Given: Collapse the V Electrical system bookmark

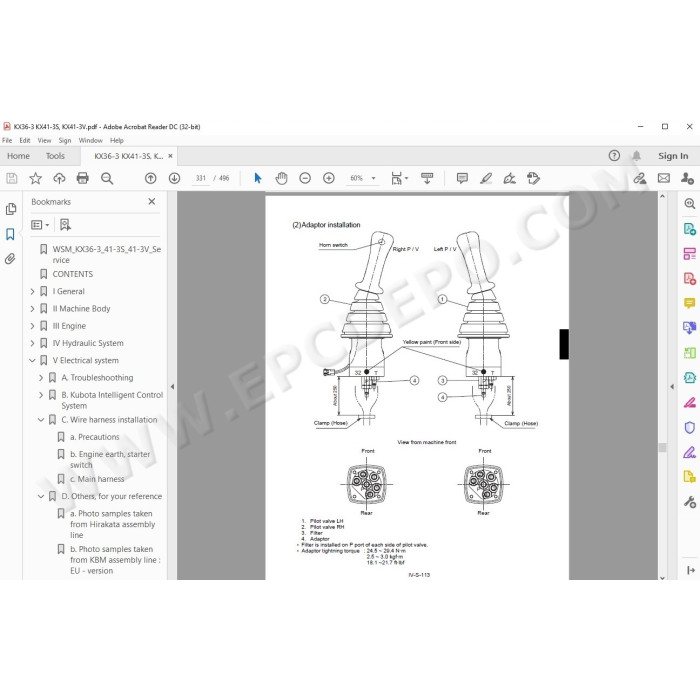Looking at the screenshot, I should pyautogui.click(x=32, y=360).
